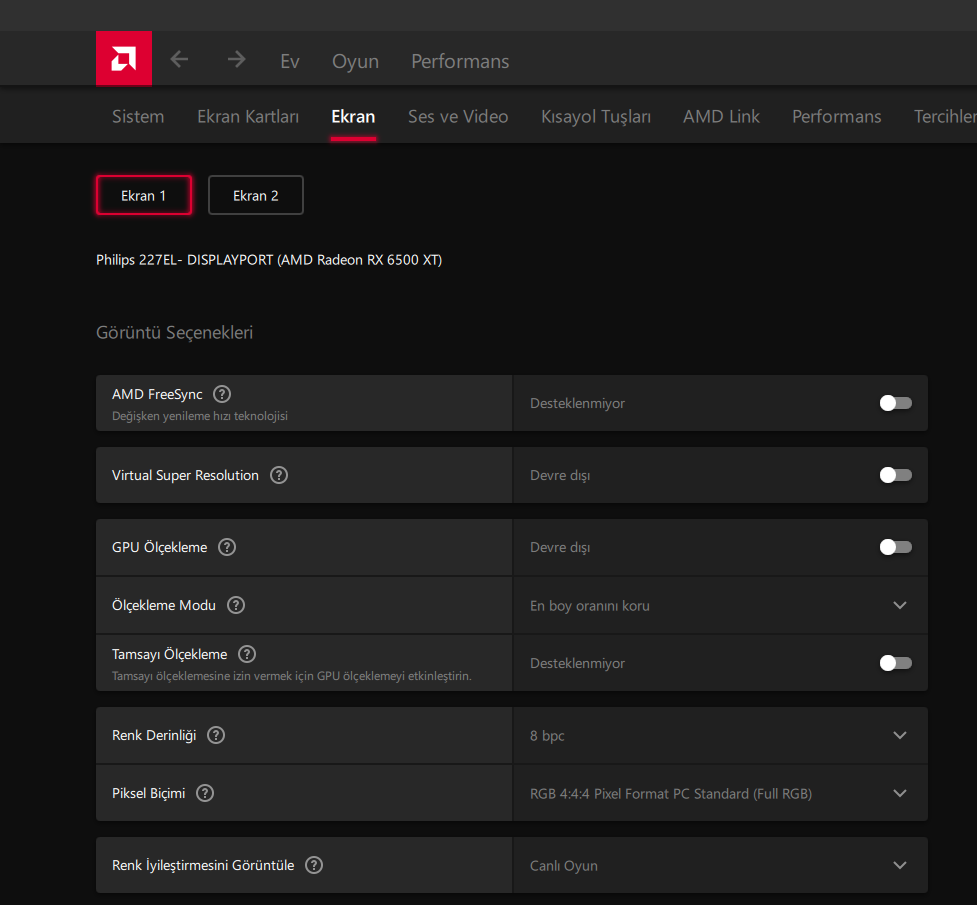Open AMD FreeSync help question mark
977x905 pixels.
point(222,394)
